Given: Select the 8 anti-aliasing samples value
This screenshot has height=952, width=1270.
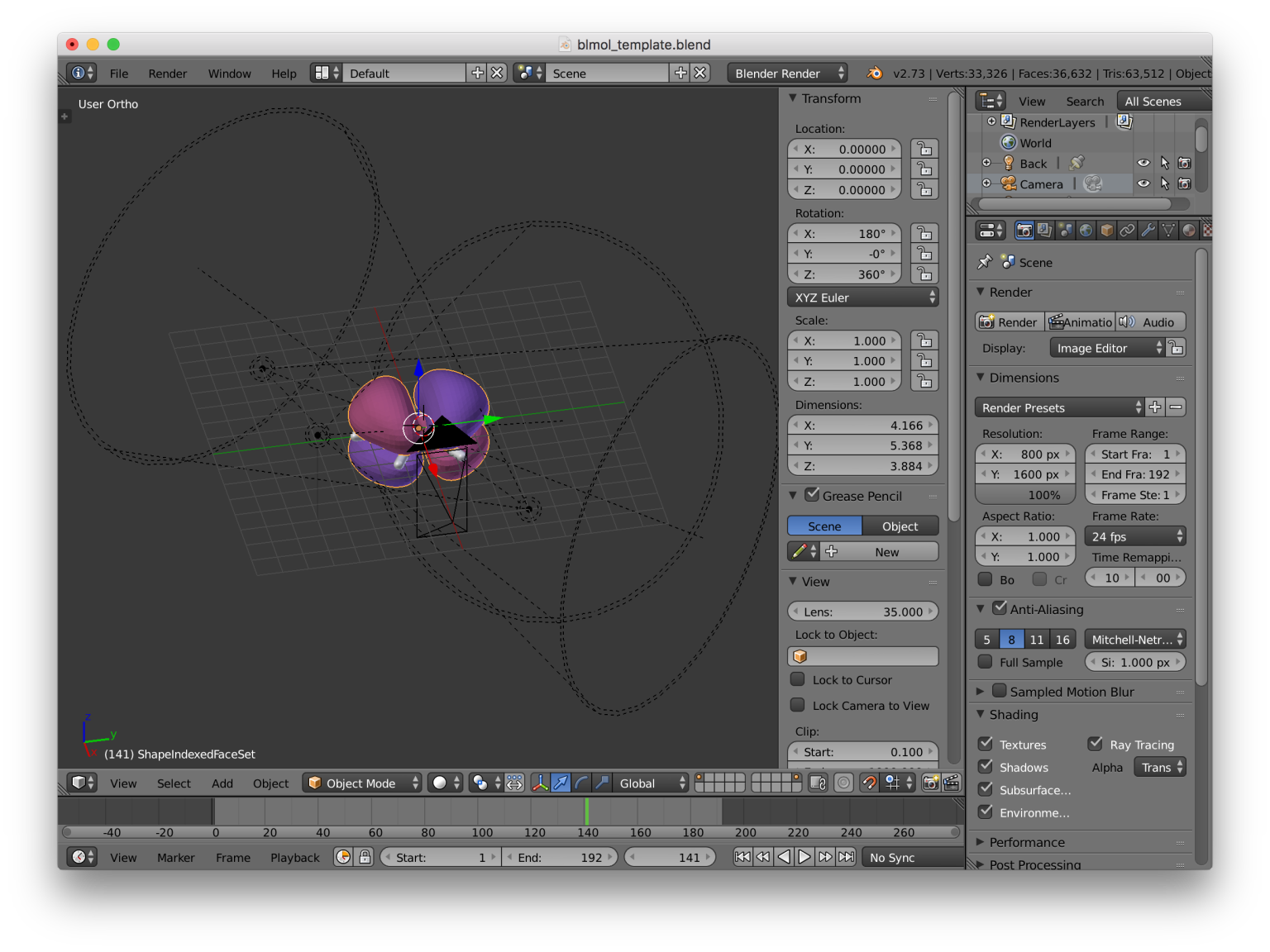Looking at the screenshot, I should 1011,638.
